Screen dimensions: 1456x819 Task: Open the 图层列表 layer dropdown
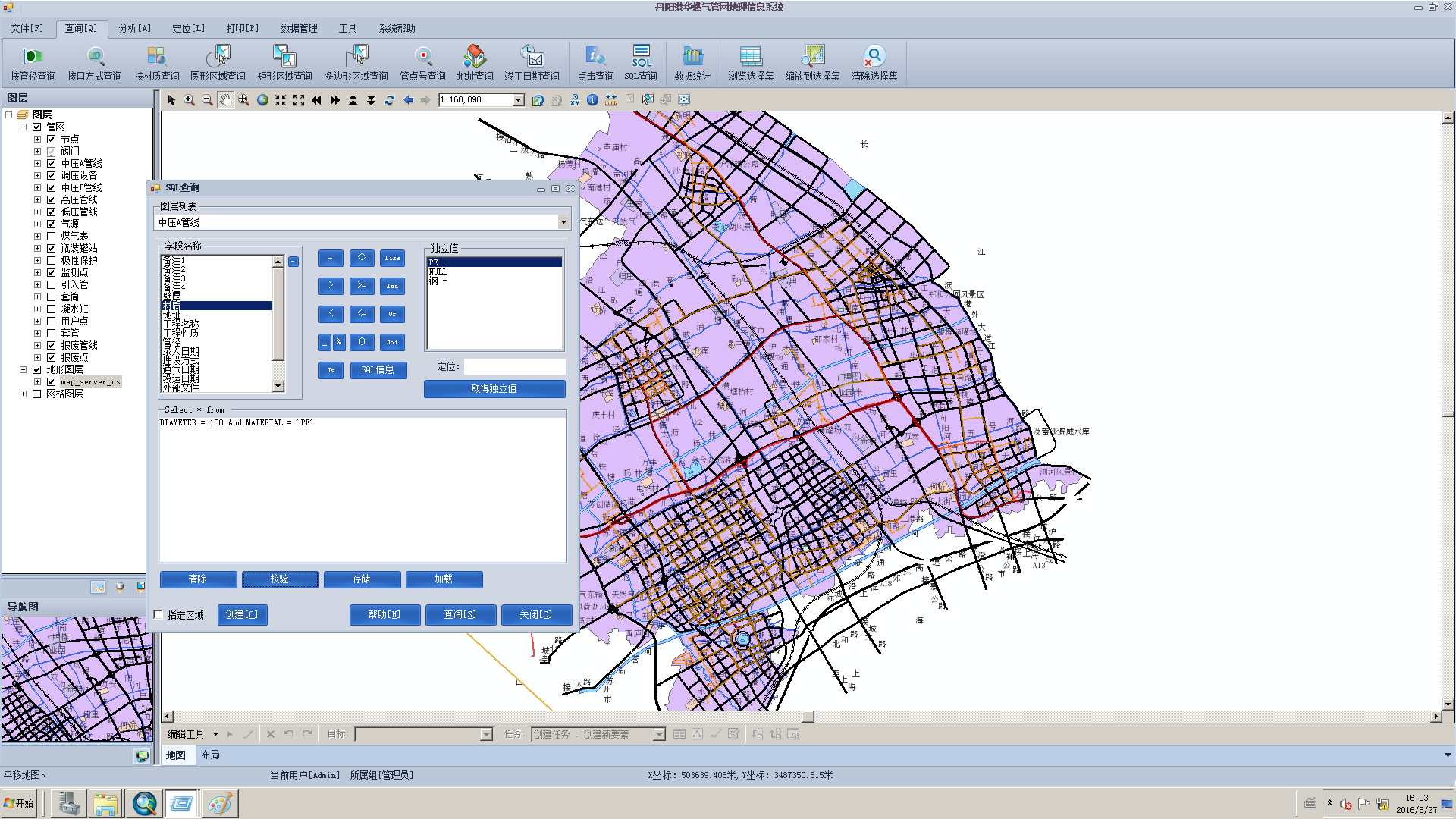click(563, 222)
